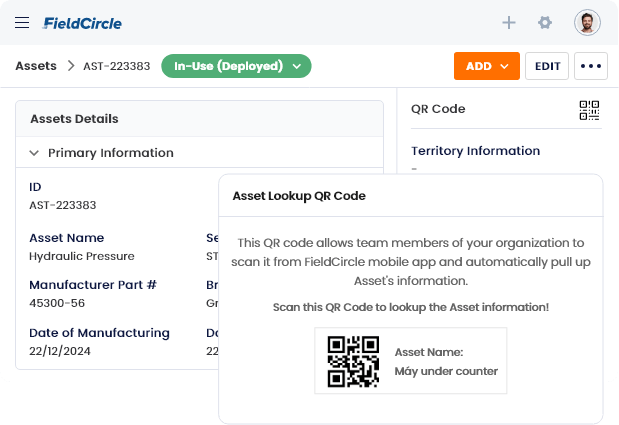Click the QR code image in popup
The height and width of the screenshot is (425, 619).
tap(353, 361)
